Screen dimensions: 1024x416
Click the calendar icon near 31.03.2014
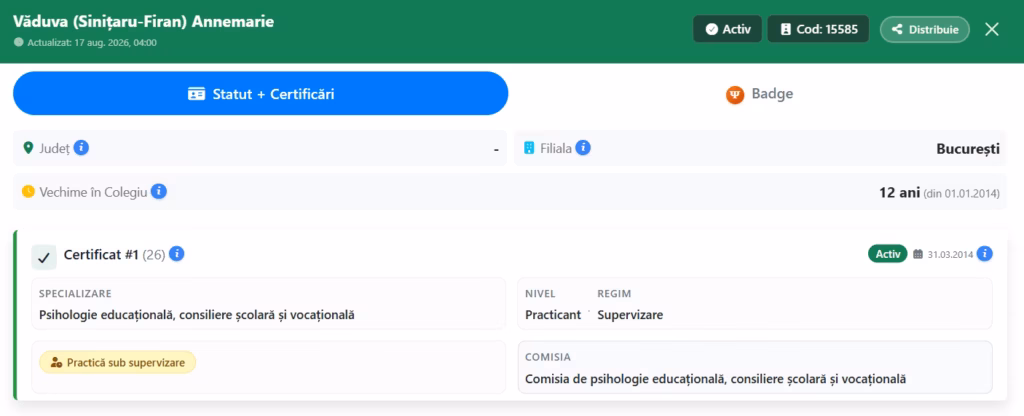pos(918,254)
